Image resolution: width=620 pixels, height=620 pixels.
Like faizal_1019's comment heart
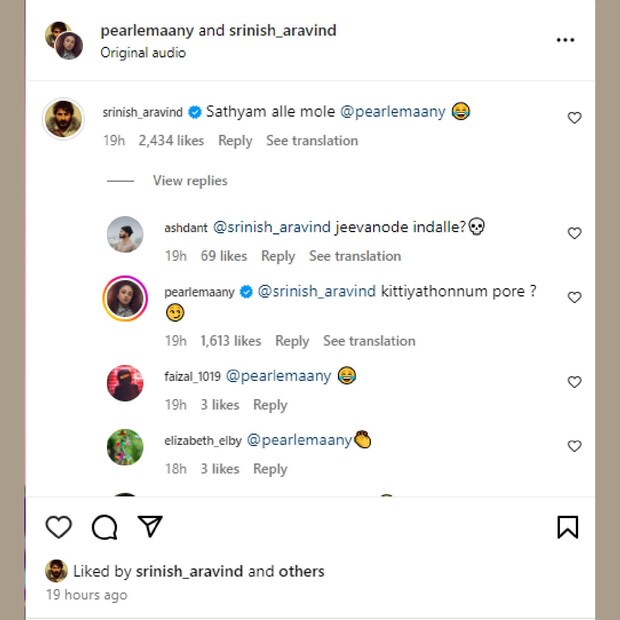tap(574, 382)
